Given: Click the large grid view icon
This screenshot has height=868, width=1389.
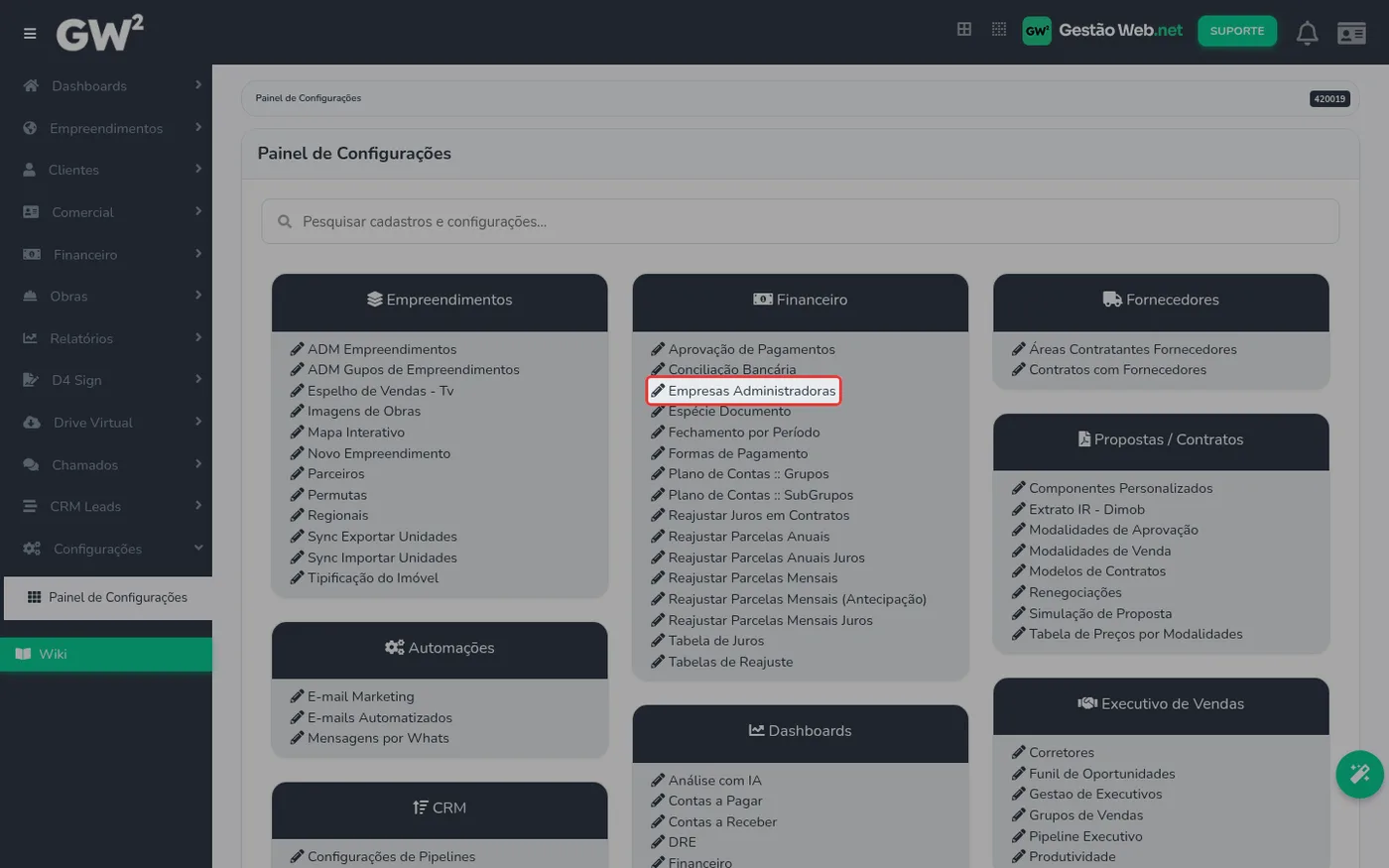Looking at the screenshot, I should tap(964, 30).
